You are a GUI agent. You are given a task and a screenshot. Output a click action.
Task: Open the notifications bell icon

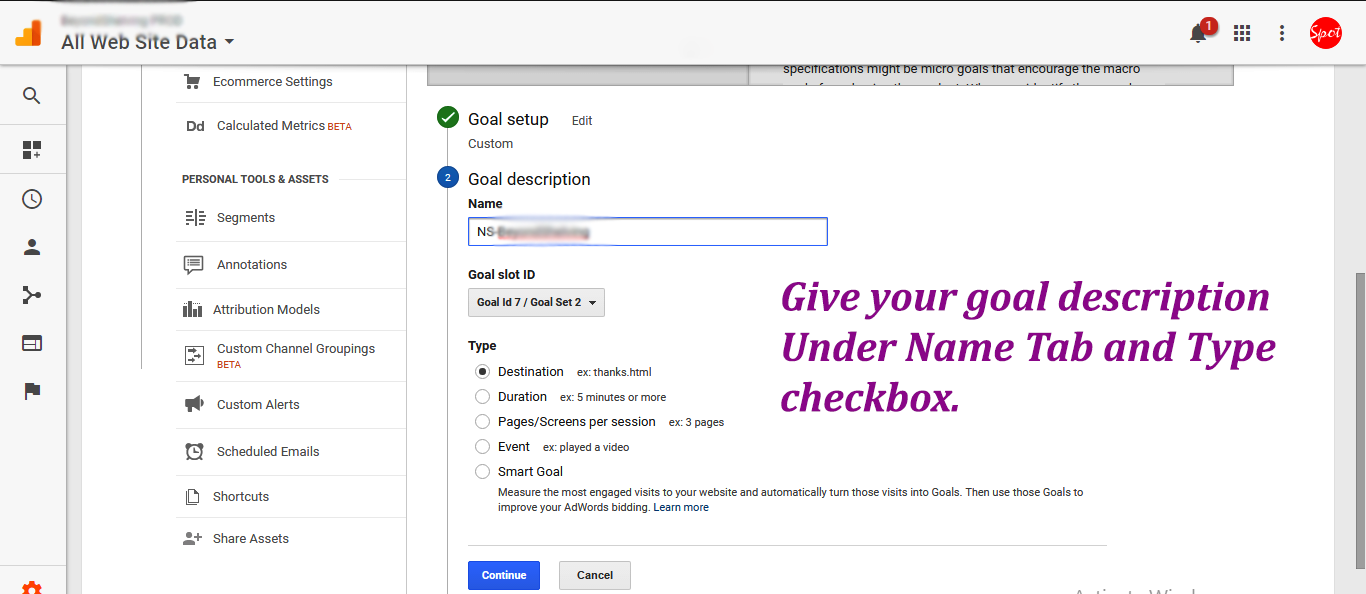tap(1198, 34)
